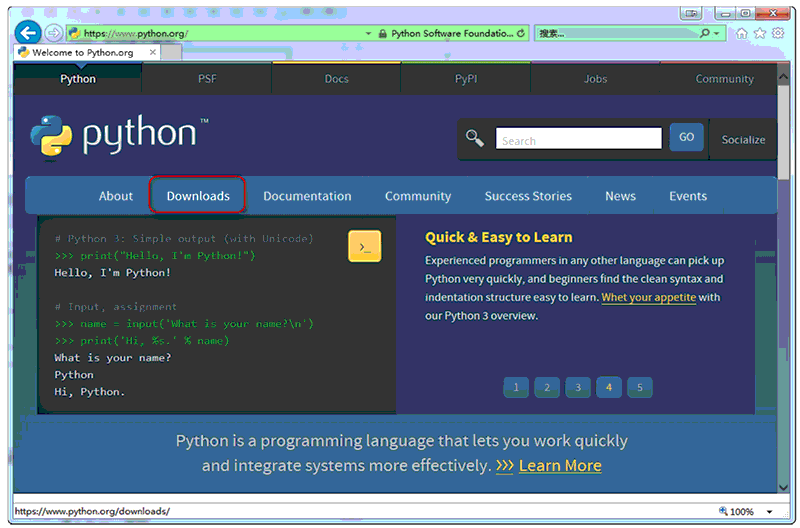Open the Jobs top navigation tab
The image size is (800, 528).
pyautogui.click(x=595, y=79)
